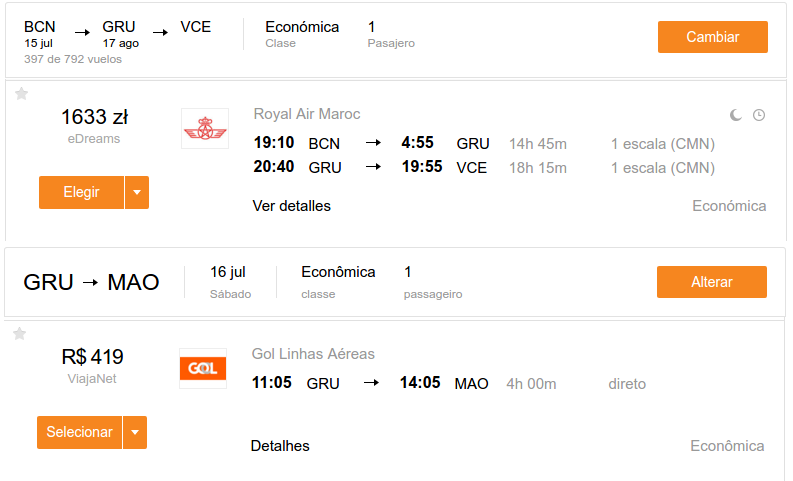Click the Cambiar button
The height and width of the screenshot is (481, 793).
click(713, 37)
